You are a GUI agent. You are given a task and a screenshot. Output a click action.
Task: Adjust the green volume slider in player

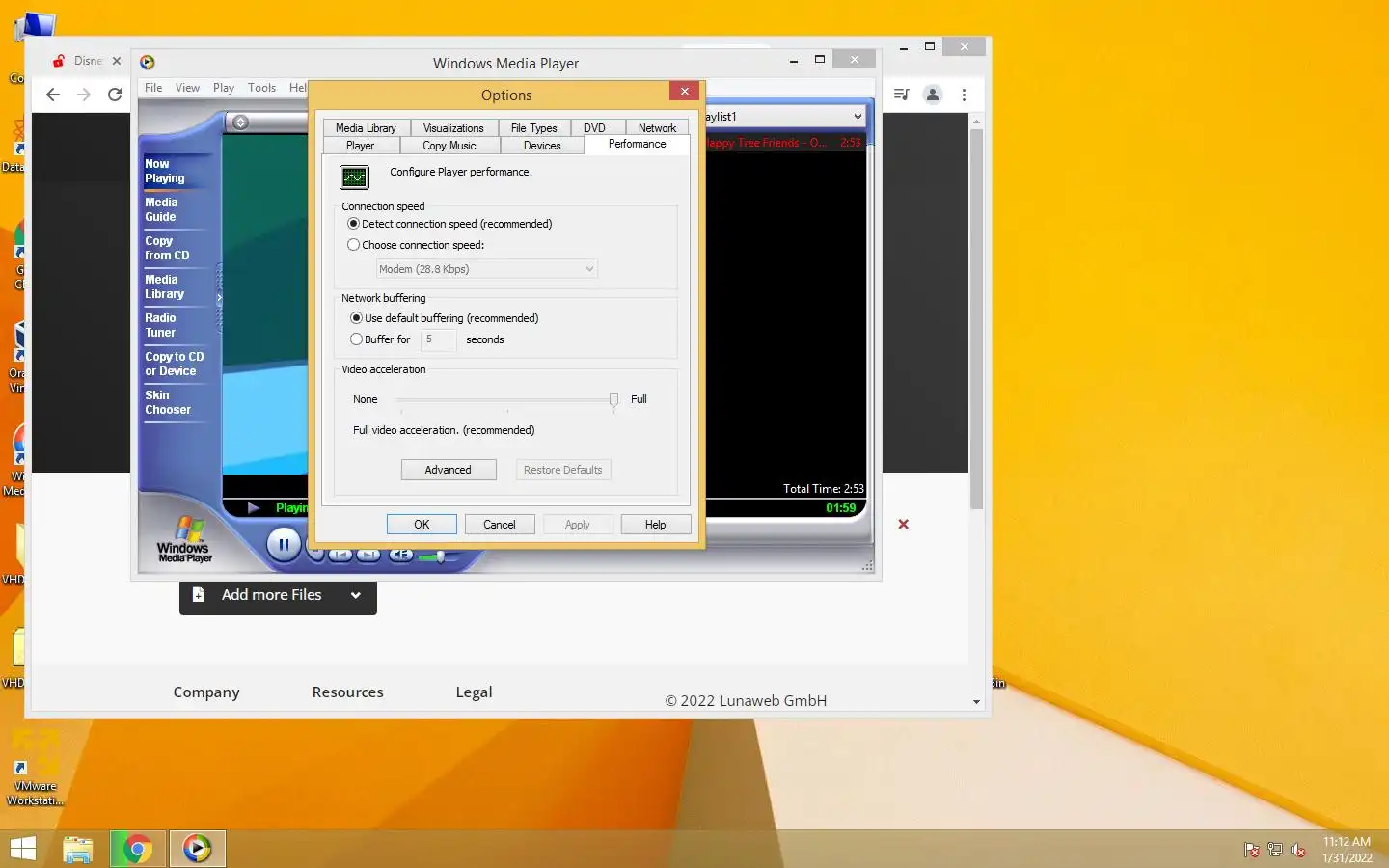pos(440,556)
